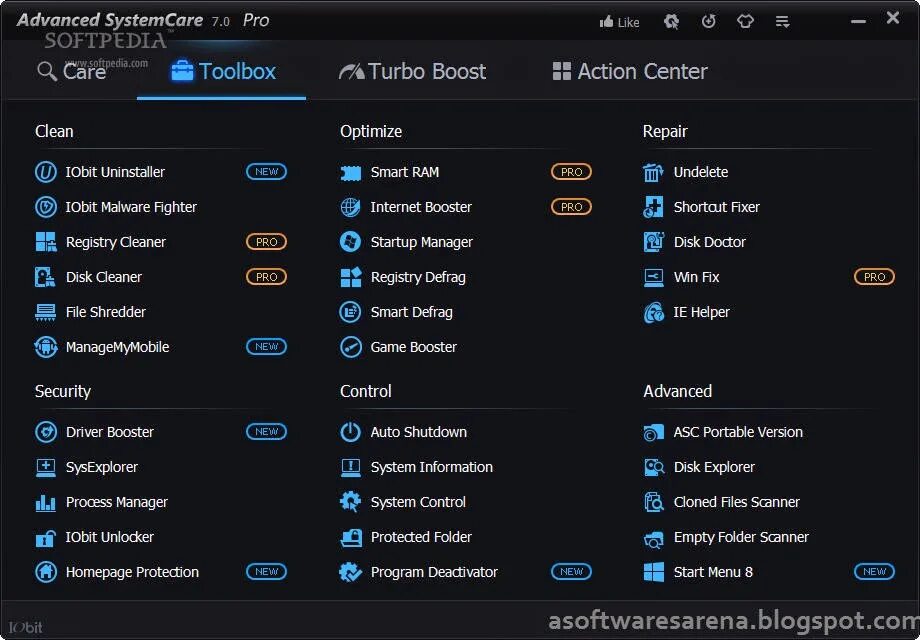Click the NEW badge beside Program Deactivator
This screenshot has height=640, width=920.
571,571
